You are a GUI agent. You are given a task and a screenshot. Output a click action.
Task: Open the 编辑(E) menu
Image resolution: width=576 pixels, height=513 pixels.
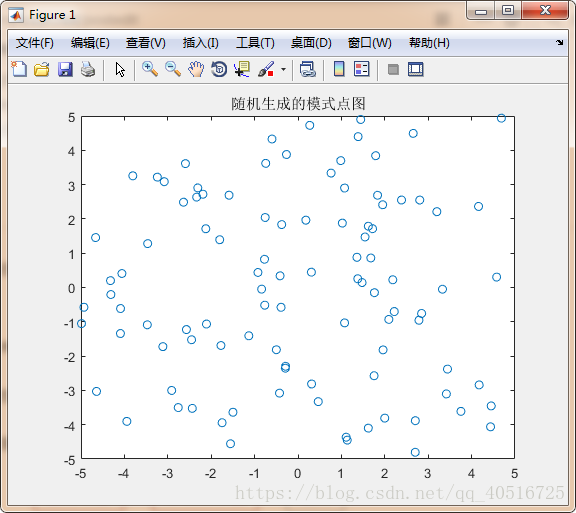click(90, 43)
